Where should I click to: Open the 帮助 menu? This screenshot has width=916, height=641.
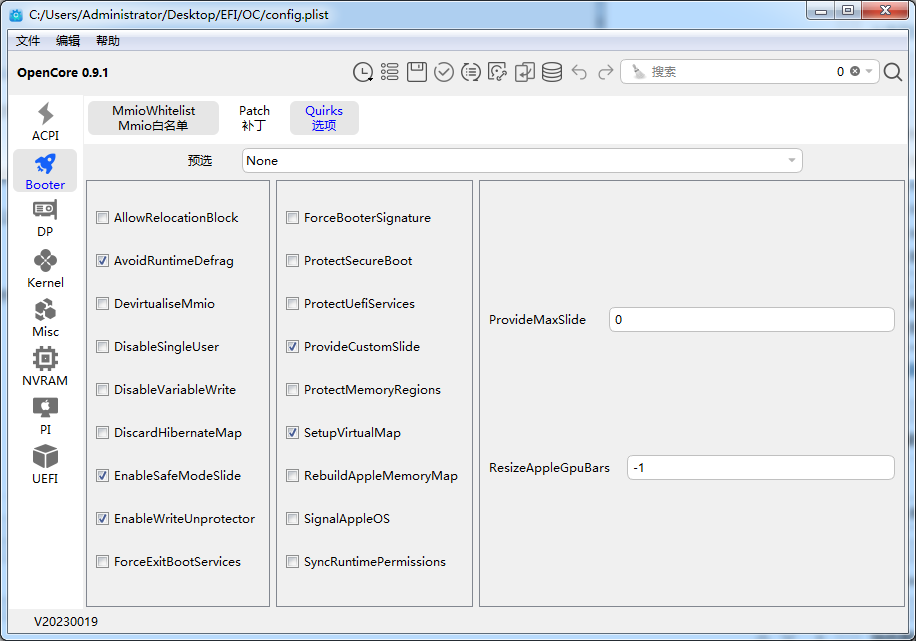click(x=108, y=41)
